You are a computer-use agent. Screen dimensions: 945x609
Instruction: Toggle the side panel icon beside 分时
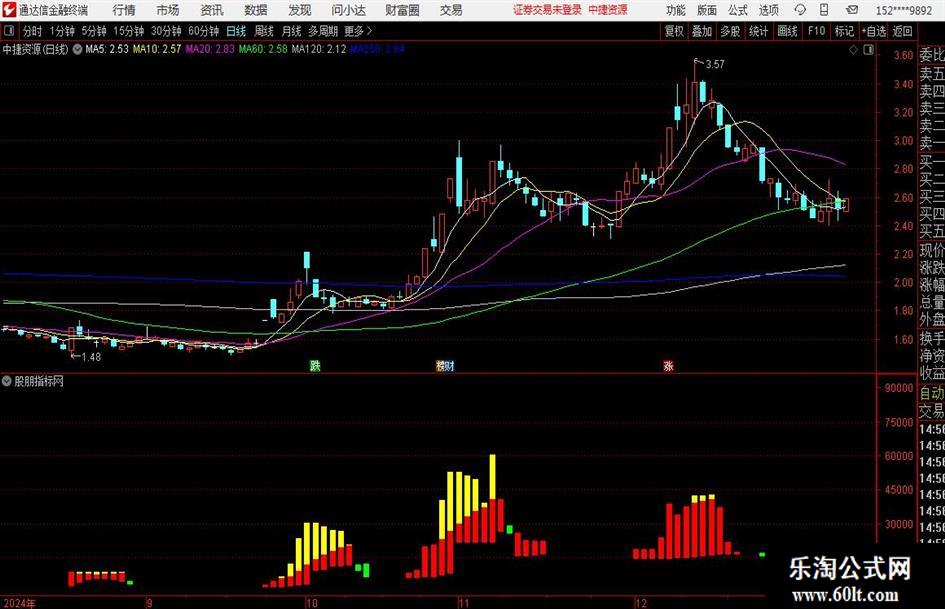click(8, 30)
